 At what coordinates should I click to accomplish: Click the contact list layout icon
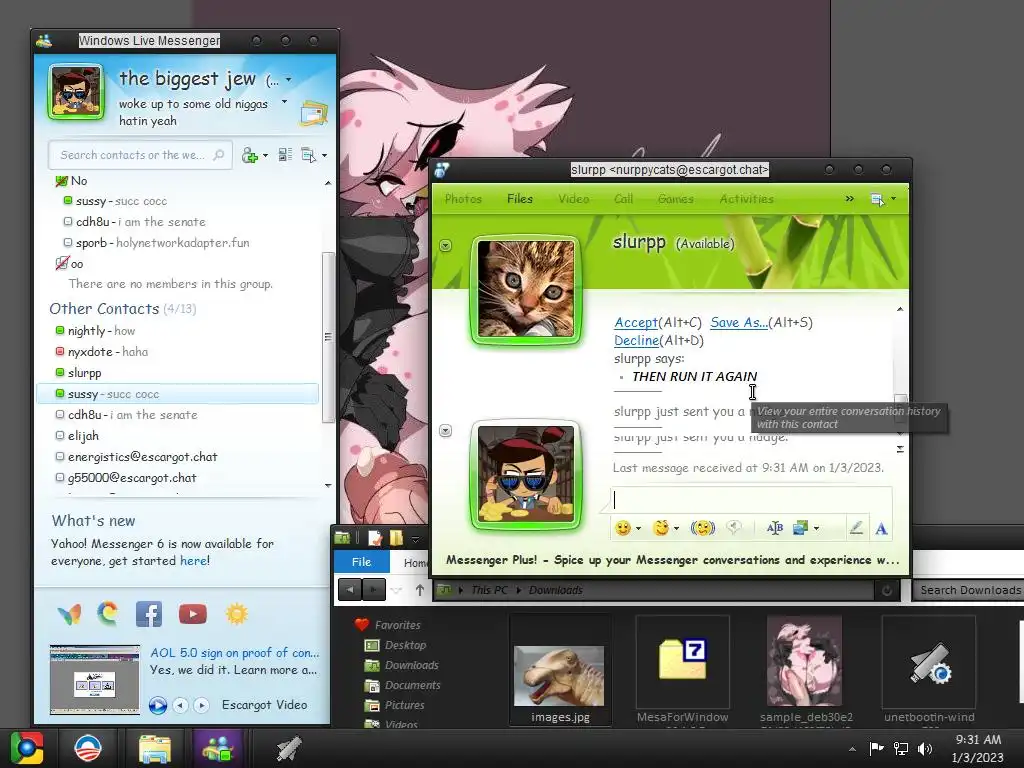285,155
